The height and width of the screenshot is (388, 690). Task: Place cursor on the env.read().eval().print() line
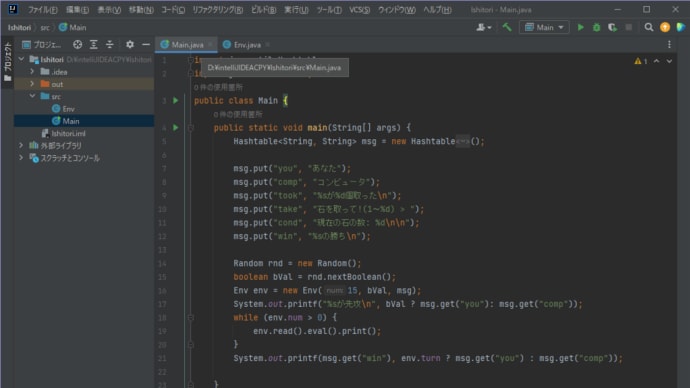click(317, 331)
